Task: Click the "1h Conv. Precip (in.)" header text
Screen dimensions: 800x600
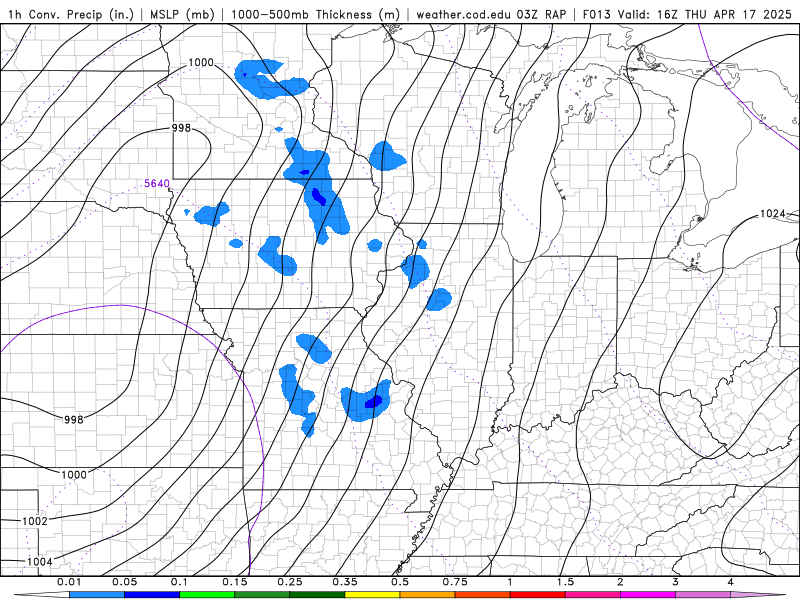Action: click(x=70, y=14)
